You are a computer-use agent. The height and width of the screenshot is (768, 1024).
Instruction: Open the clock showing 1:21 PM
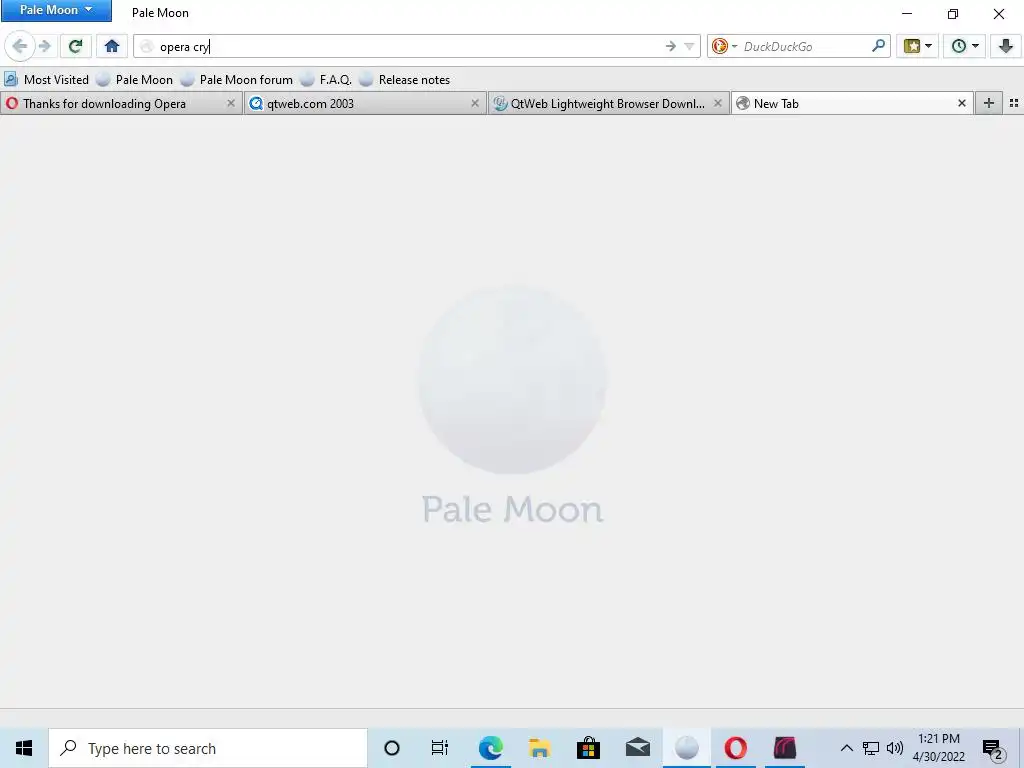click(938, 748)
